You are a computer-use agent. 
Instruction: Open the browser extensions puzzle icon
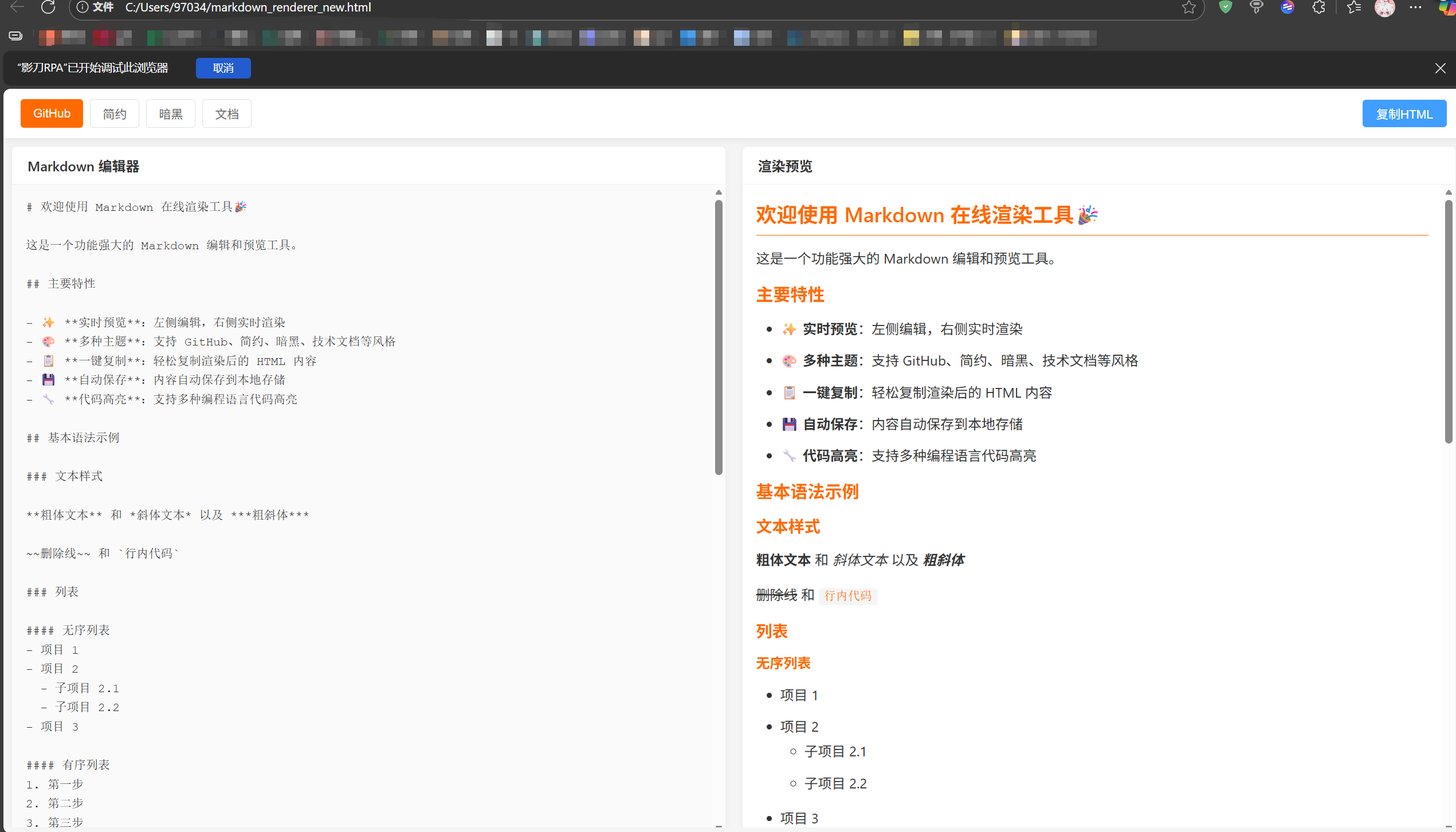click(x=1318, y=7)
